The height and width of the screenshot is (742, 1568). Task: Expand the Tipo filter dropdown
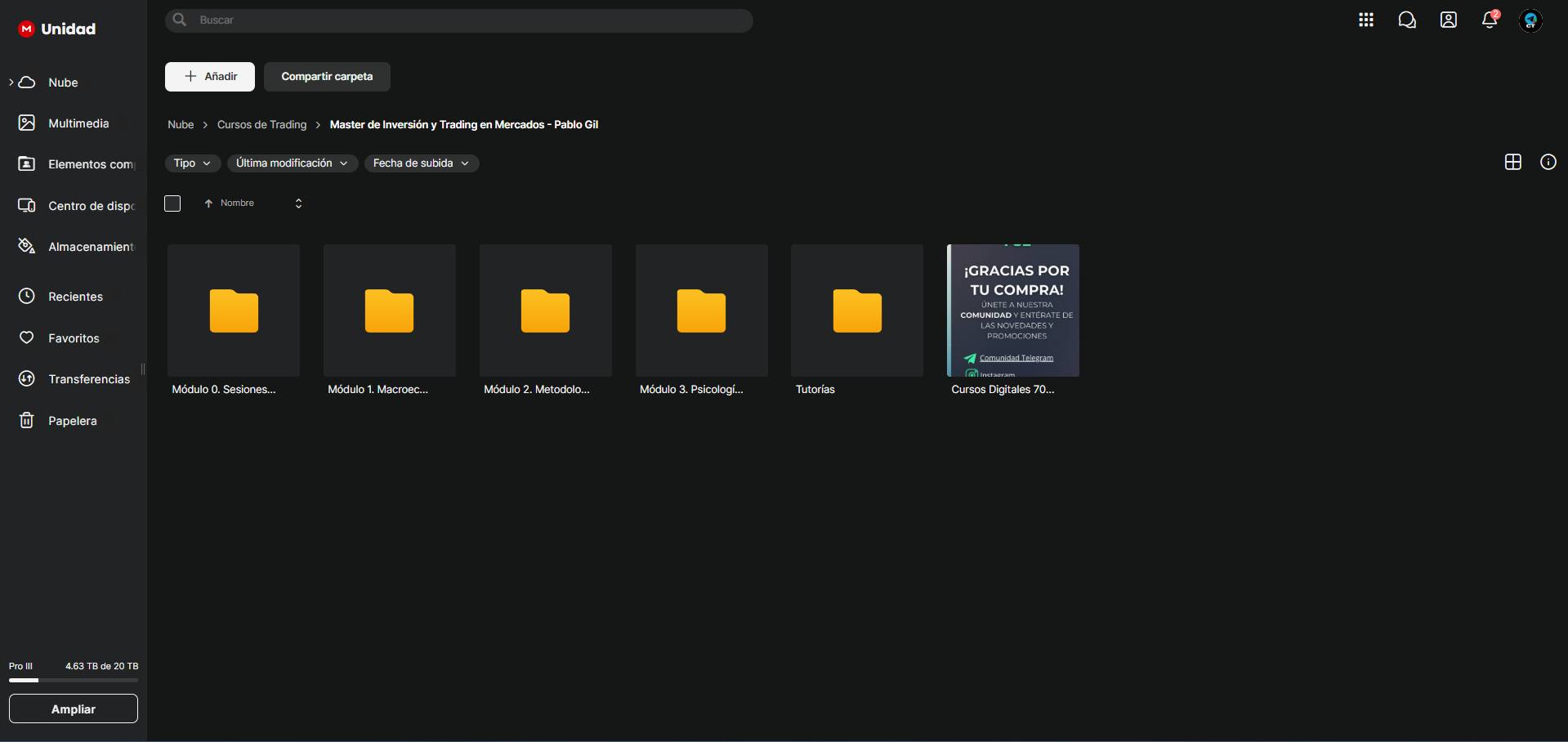(x=193, y=163)
